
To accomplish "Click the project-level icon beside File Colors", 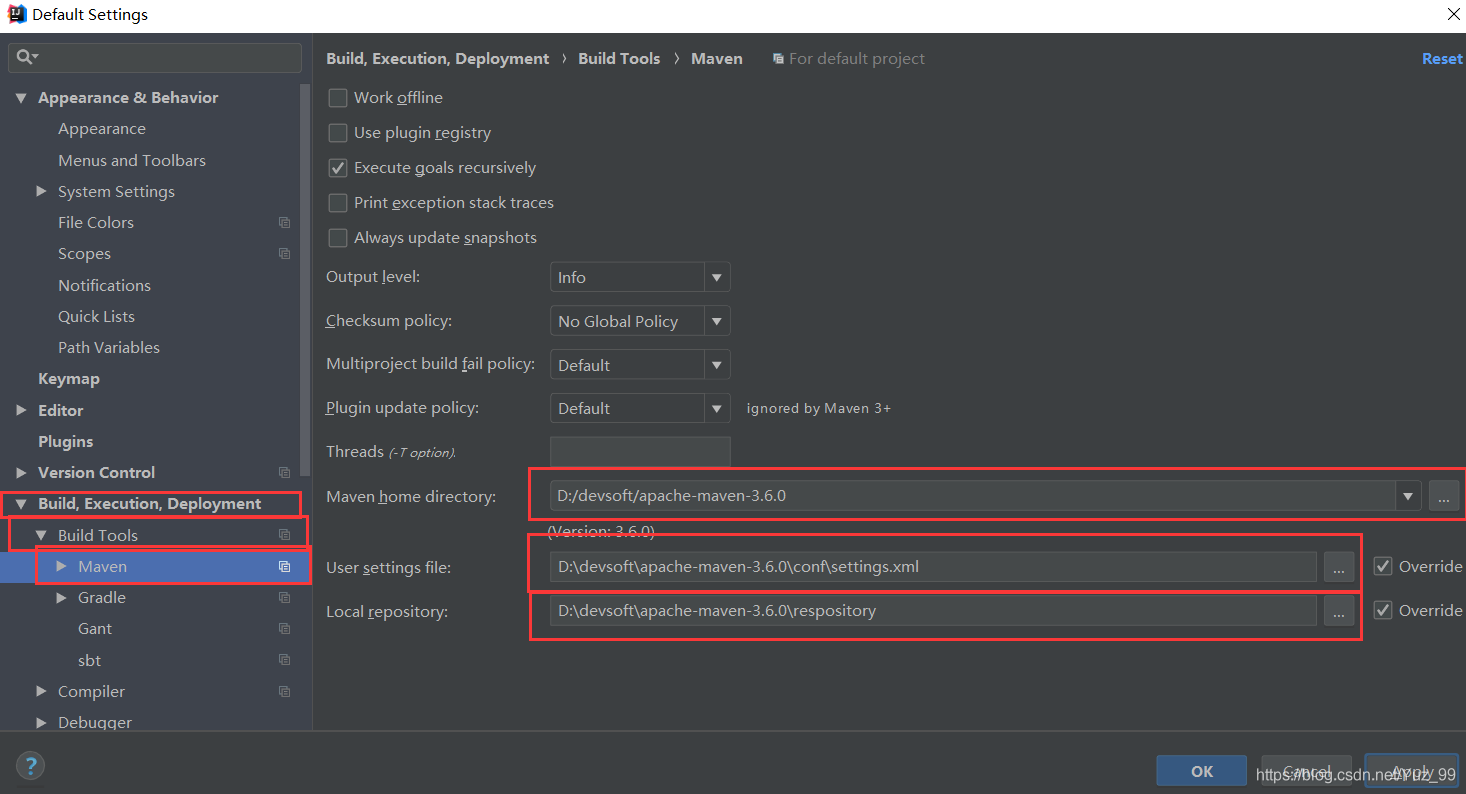I will point(284,223).
